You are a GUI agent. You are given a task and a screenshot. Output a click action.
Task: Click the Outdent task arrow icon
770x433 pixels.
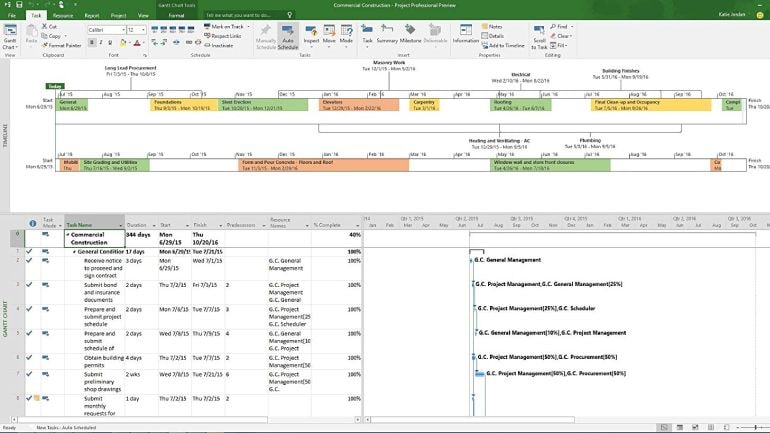(x=155, y=43)
